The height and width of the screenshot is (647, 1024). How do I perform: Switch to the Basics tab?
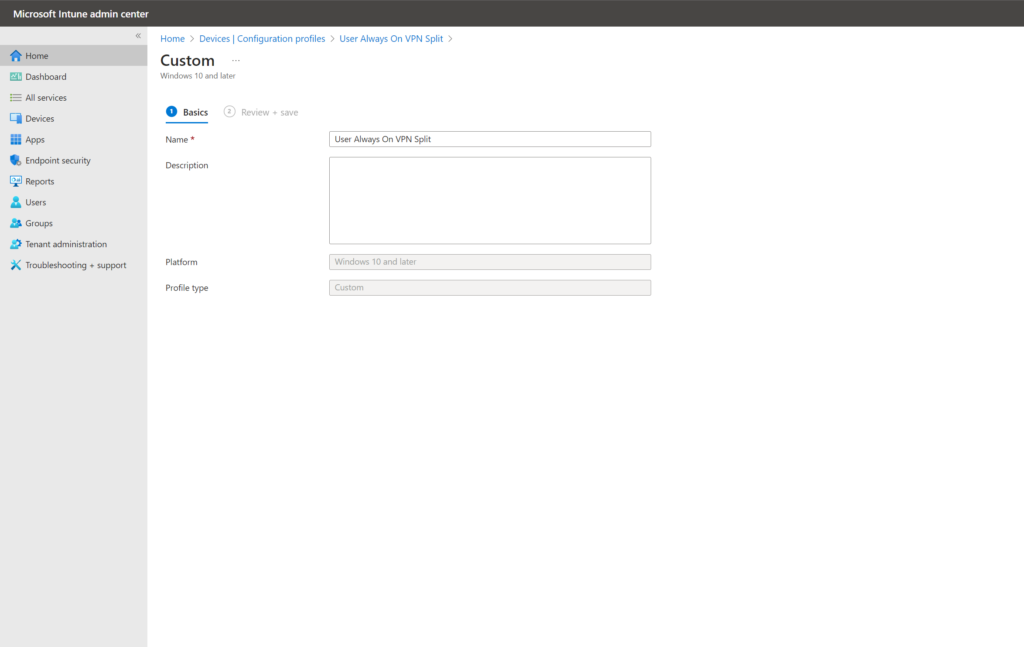[x=187, y=112]
